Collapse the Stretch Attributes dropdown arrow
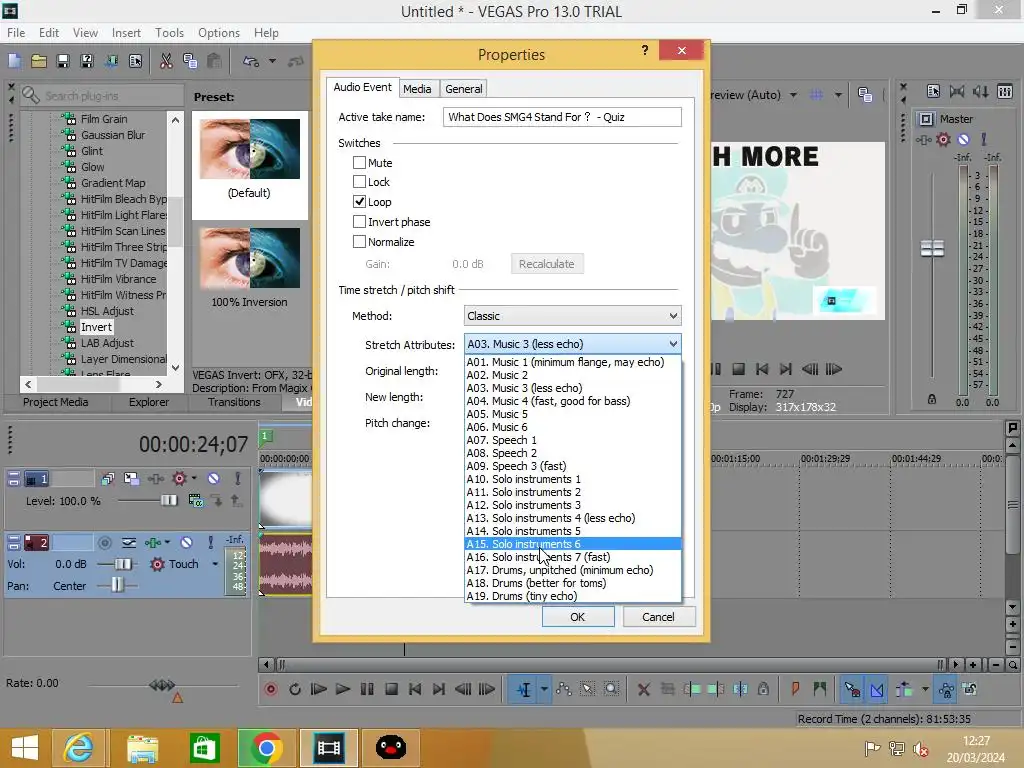The image size is (1024, 768). (x=673, y=344)
